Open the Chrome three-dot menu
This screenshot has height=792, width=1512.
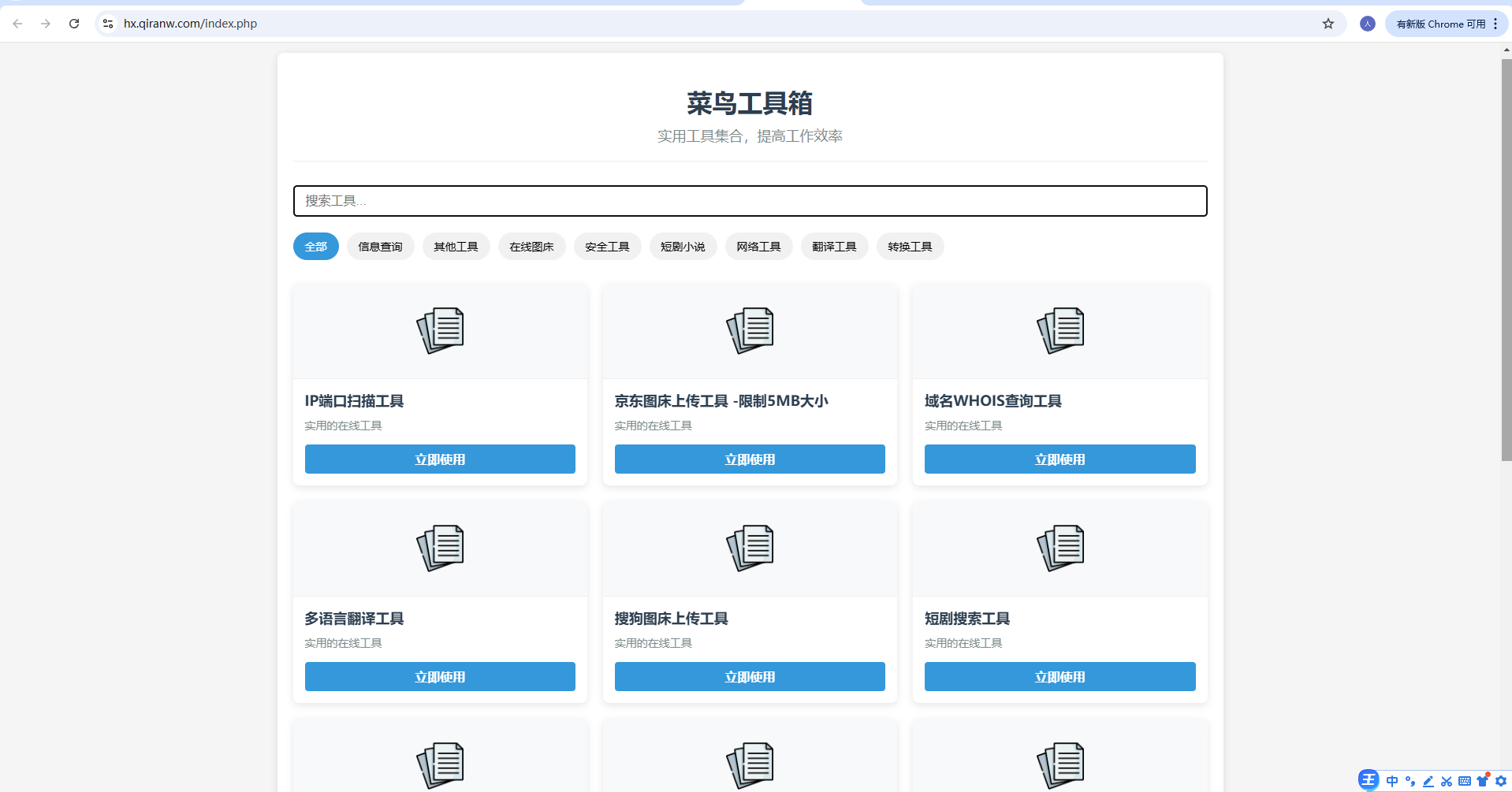[1496, 24]
